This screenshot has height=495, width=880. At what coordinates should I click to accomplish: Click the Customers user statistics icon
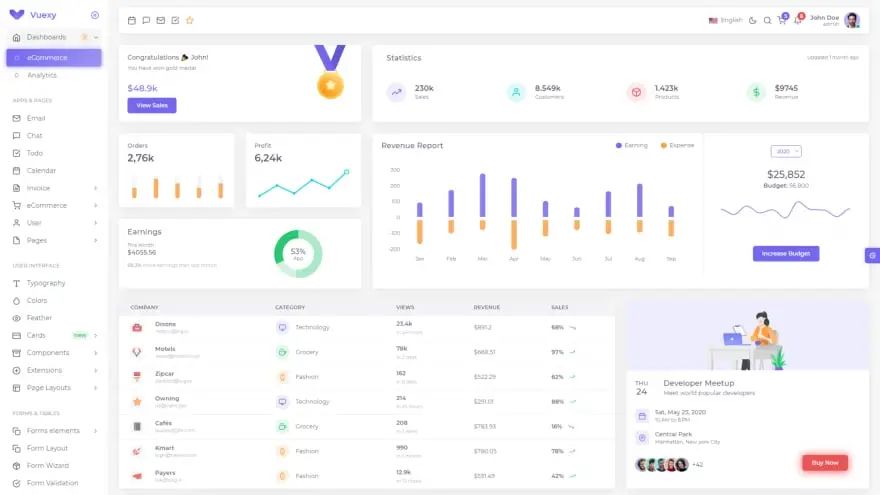[516, 92]
